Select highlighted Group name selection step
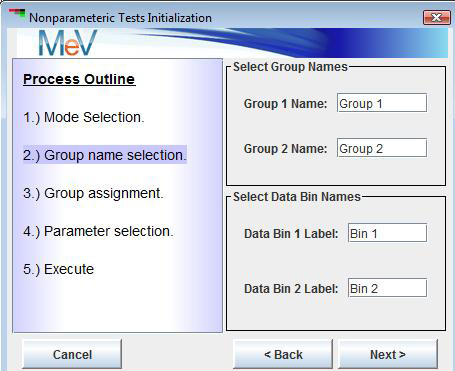455x371 pixels. pyautogui.click(x=105, y=155)
